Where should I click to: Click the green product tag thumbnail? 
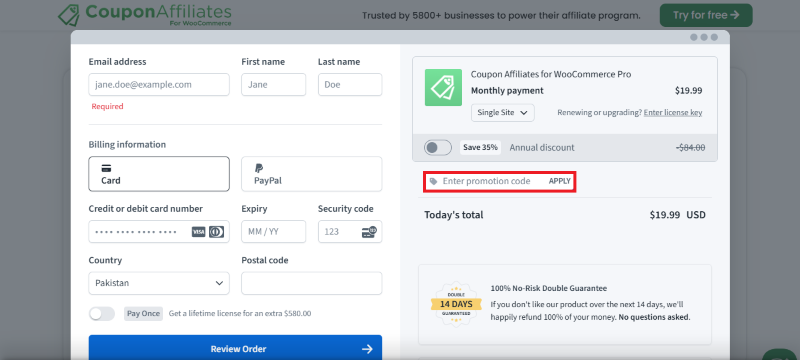pyautogui.click(x=443, y=88)
